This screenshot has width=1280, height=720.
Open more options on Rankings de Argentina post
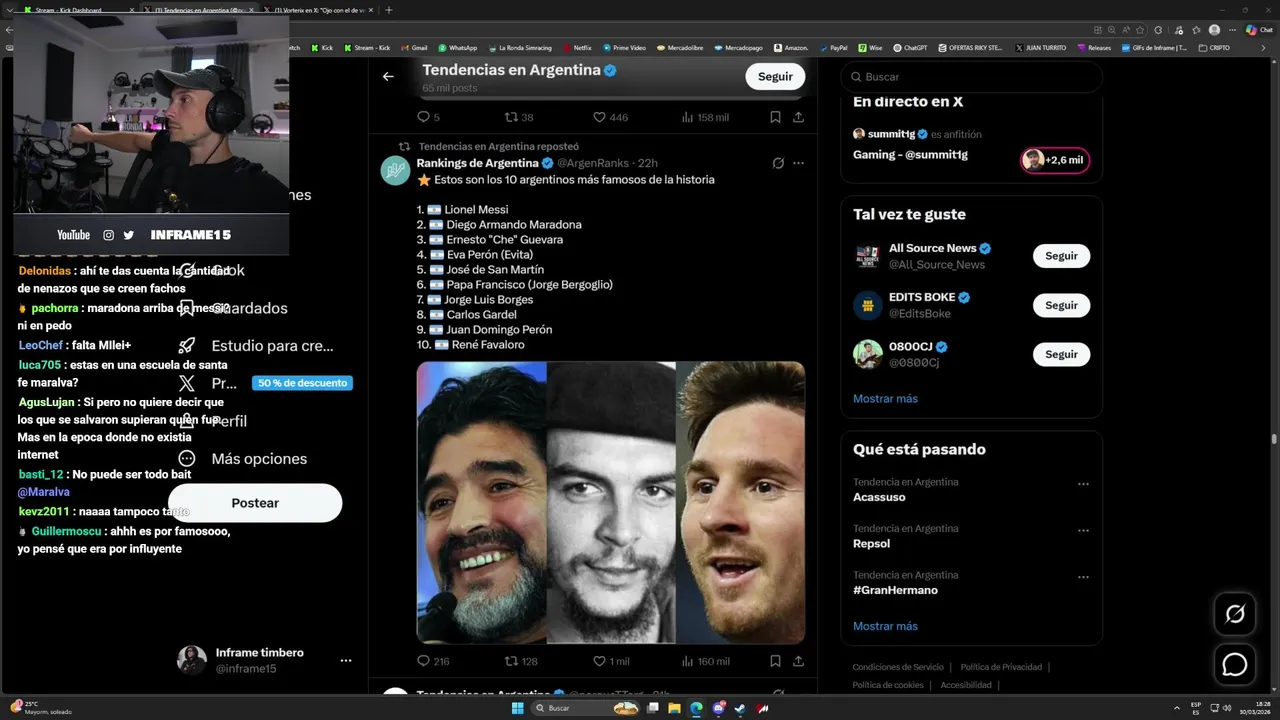tap(798, 163)
